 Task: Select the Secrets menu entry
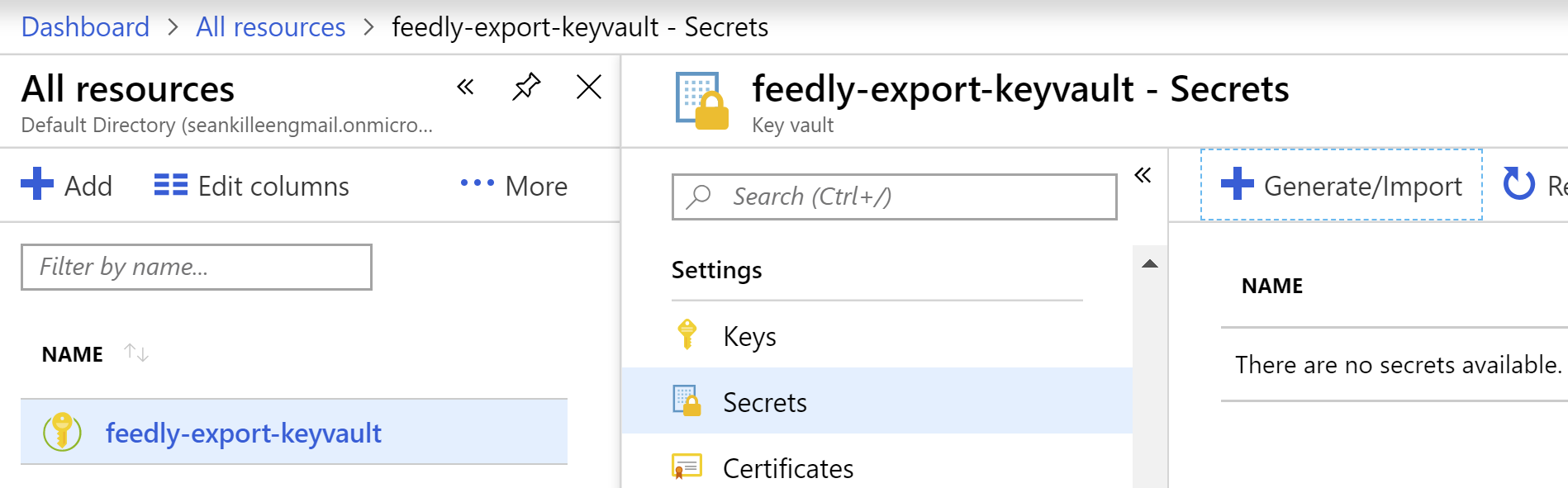[764, 402]
